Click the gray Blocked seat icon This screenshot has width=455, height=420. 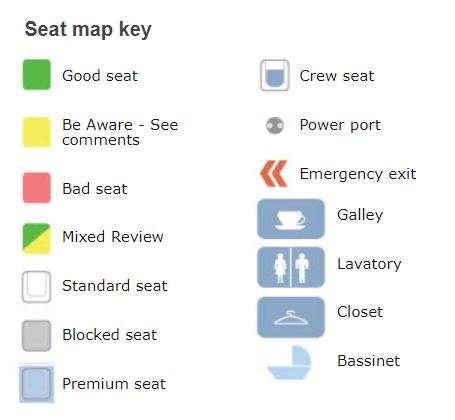37,336
